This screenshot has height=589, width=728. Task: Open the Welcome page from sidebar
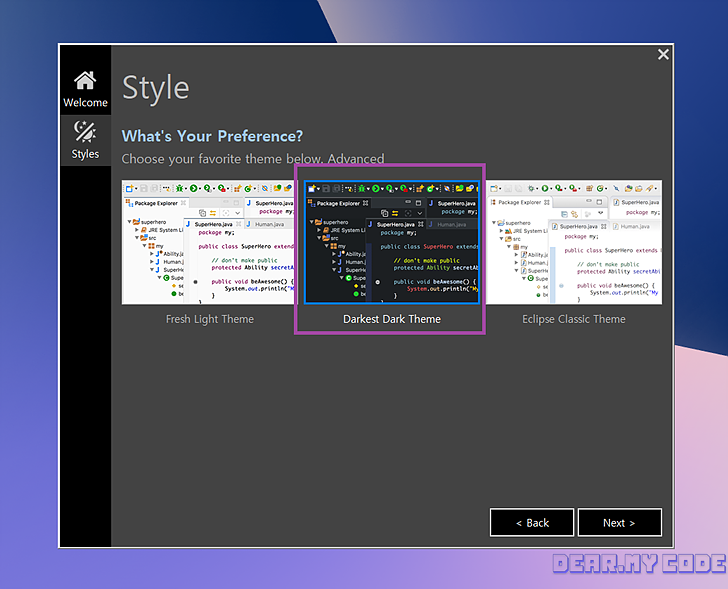pos(85,90)
